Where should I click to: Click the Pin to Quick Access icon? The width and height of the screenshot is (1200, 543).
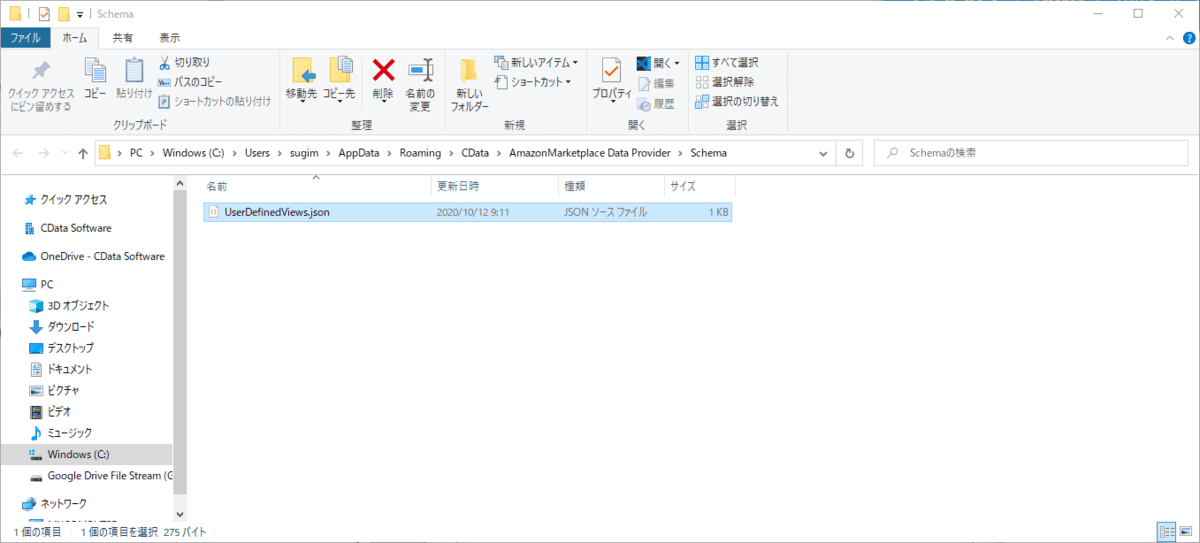pyautogui.click(x=40, y=72)
